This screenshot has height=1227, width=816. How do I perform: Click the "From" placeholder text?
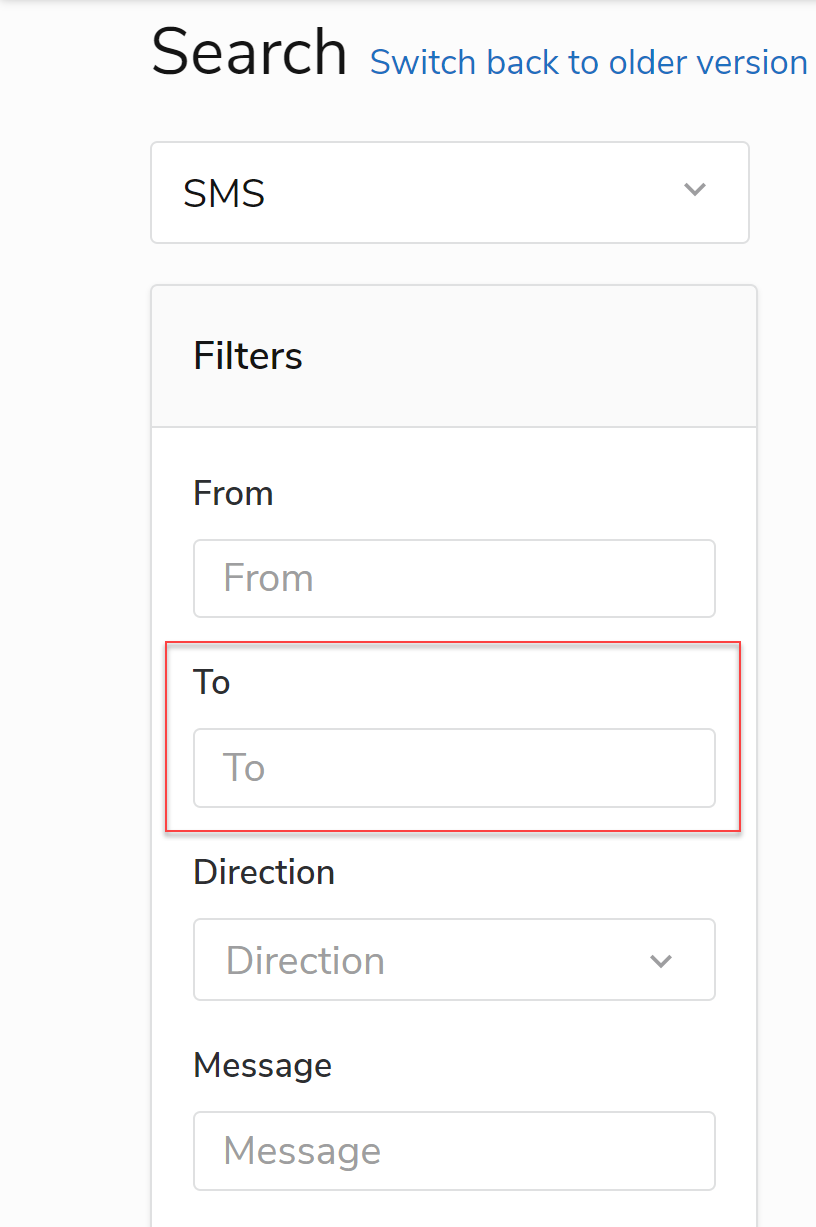[268, 579]
